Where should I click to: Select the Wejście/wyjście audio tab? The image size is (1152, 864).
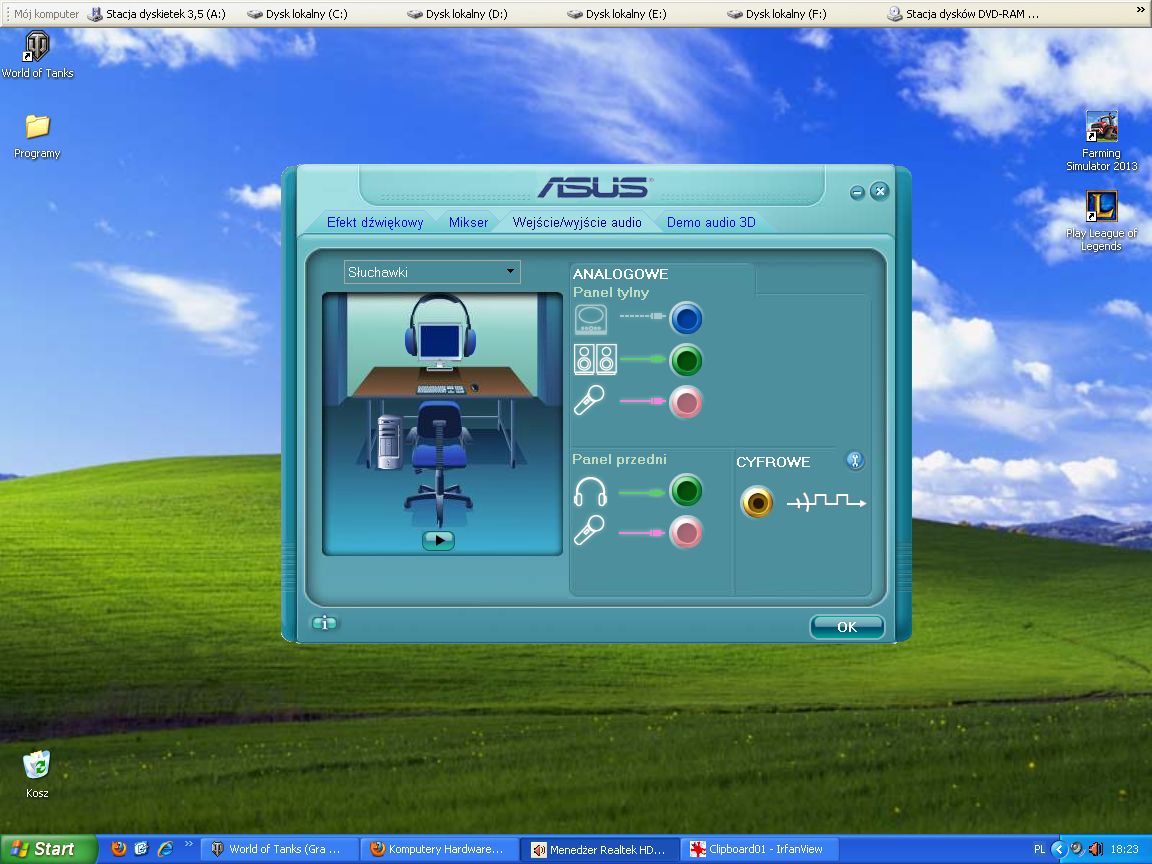577,223
